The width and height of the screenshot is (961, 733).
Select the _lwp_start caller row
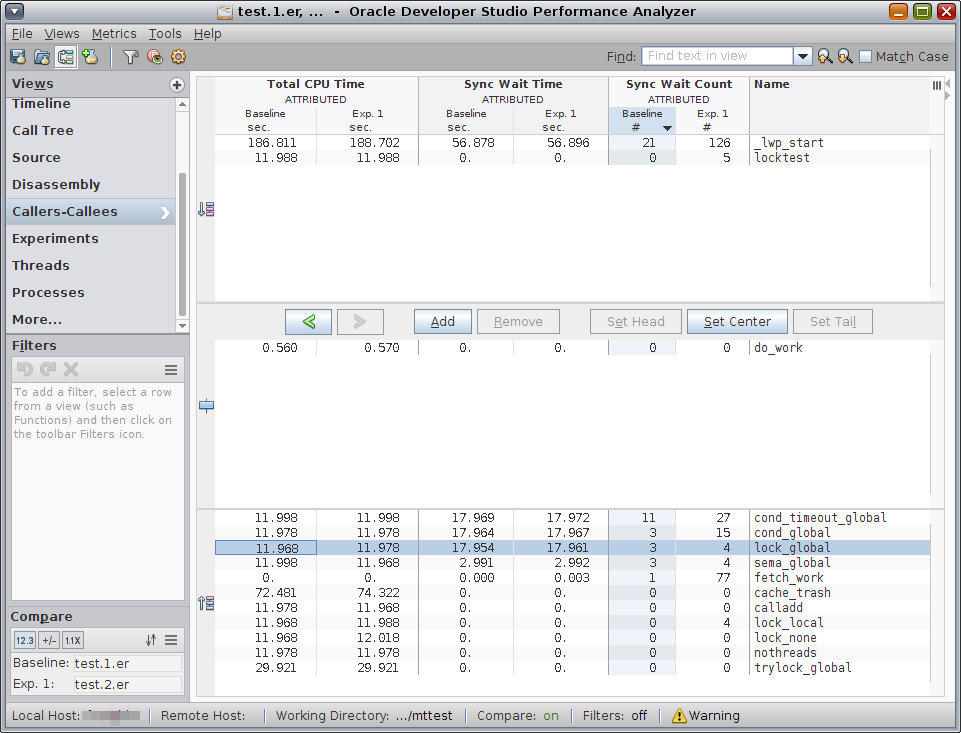pos(572,143)
